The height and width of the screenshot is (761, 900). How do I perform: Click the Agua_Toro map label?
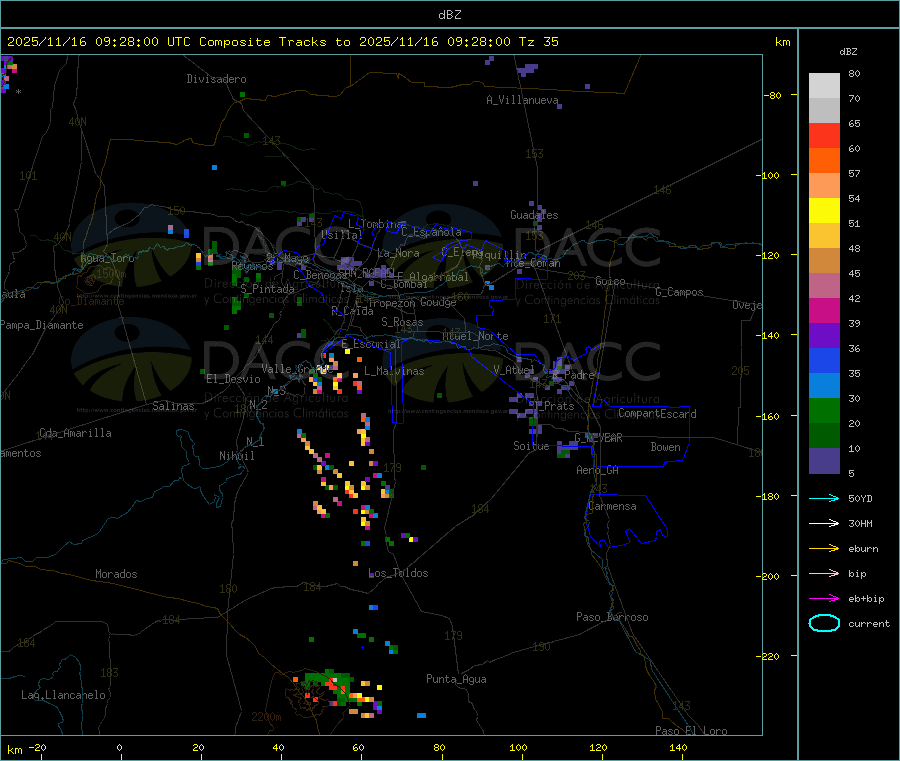tap(107, 258)
